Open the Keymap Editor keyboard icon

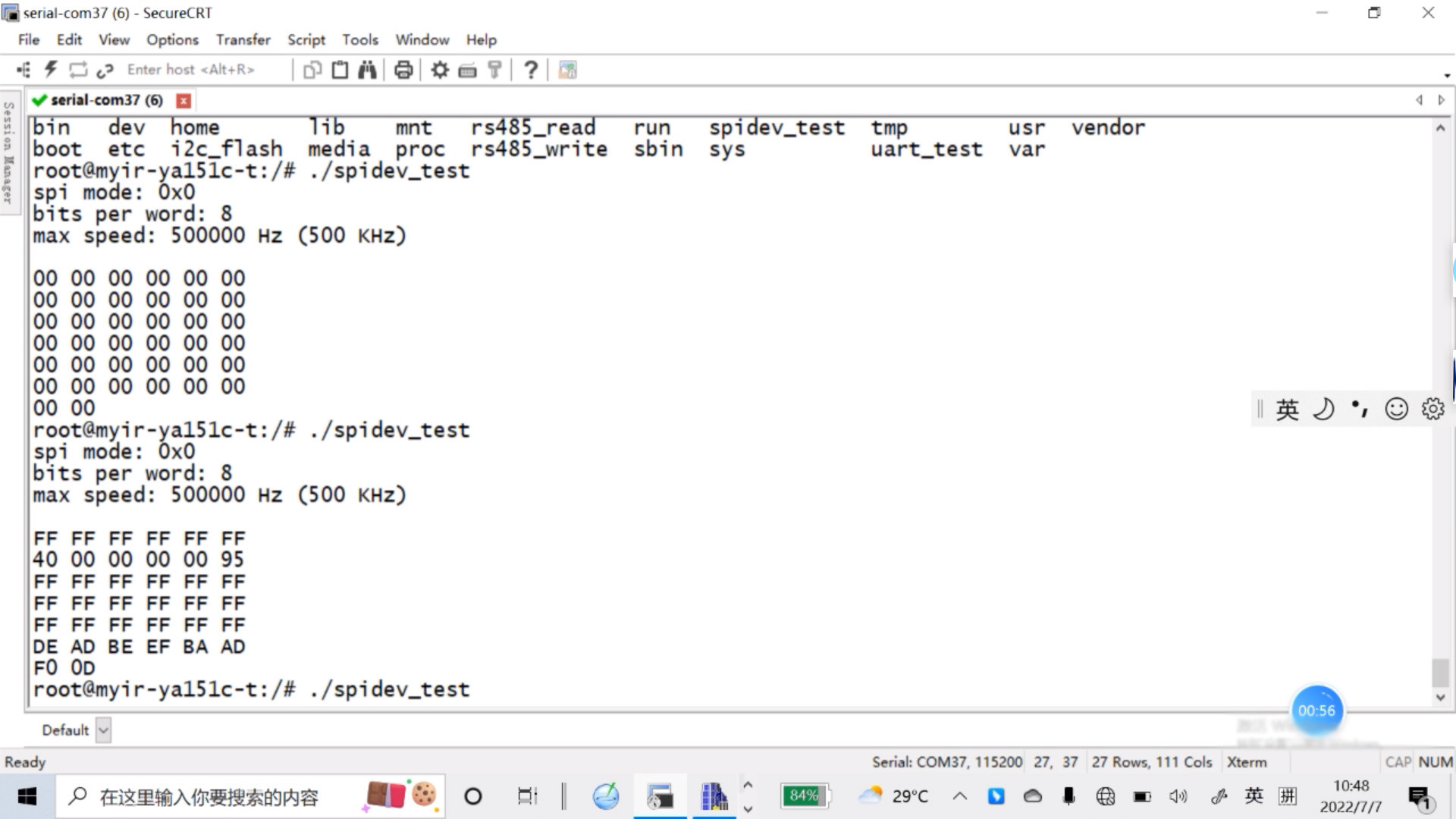[467, 71]
